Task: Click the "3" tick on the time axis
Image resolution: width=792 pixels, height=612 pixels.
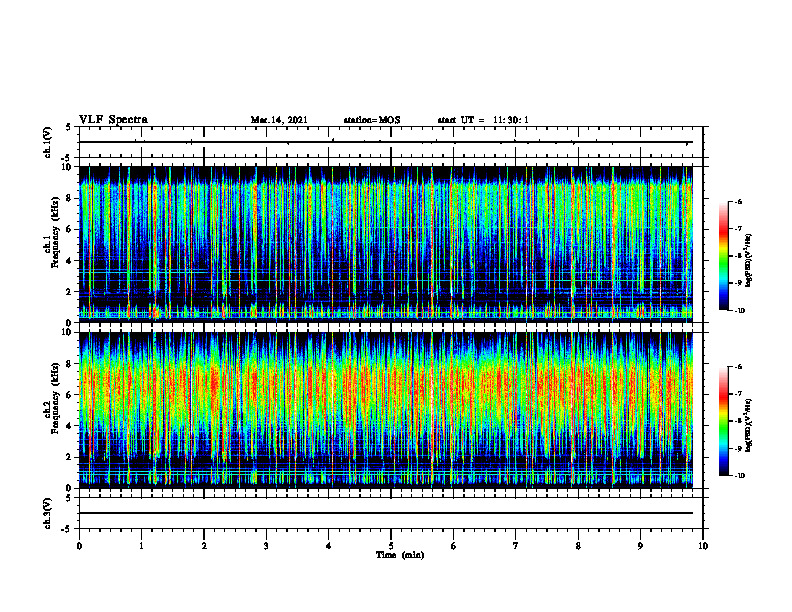Action: pos(266,546)
